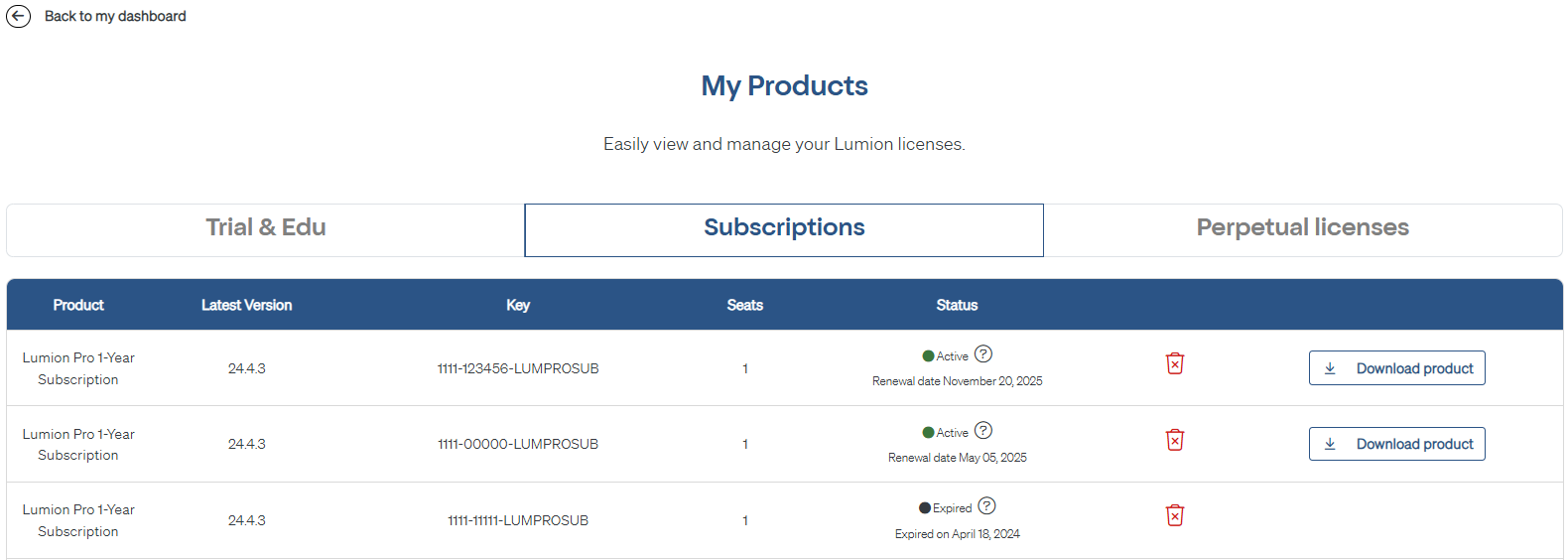The height and width of the screenshot is (560, 1568).
Task: Click the 1111-123456-LUMPROSUB license key
Action: tap(518, 368)
